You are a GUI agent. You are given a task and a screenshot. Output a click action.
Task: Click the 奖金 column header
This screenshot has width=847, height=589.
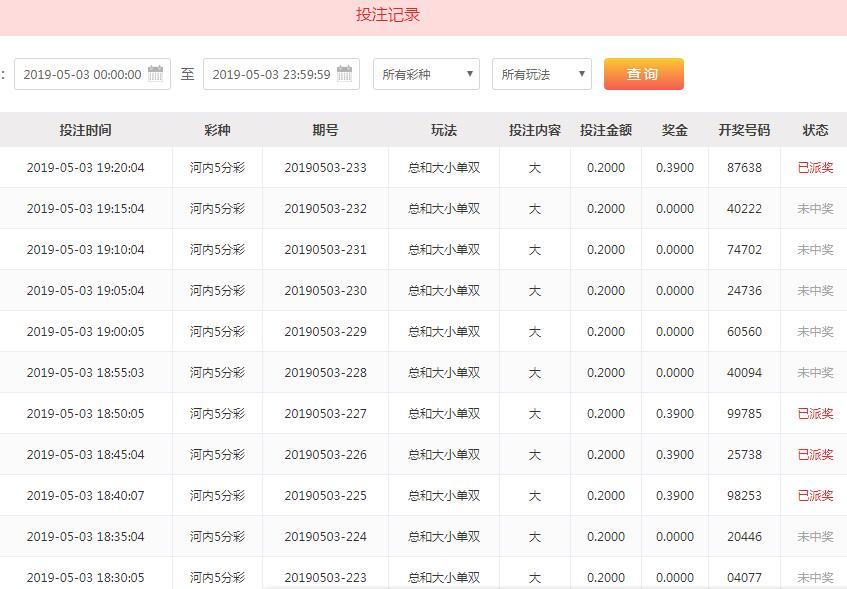675,130
